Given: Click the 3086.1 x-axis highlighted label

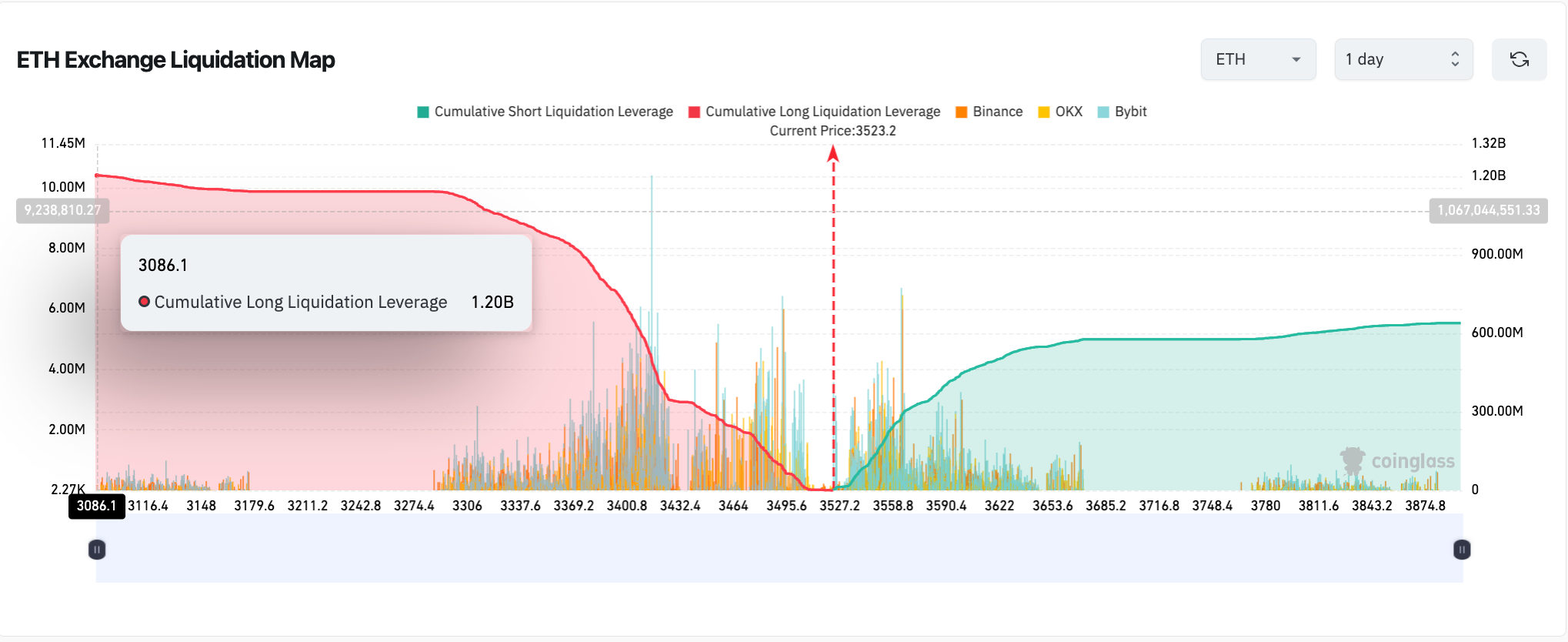Looking at the screenshot, I should pos(97,506).
